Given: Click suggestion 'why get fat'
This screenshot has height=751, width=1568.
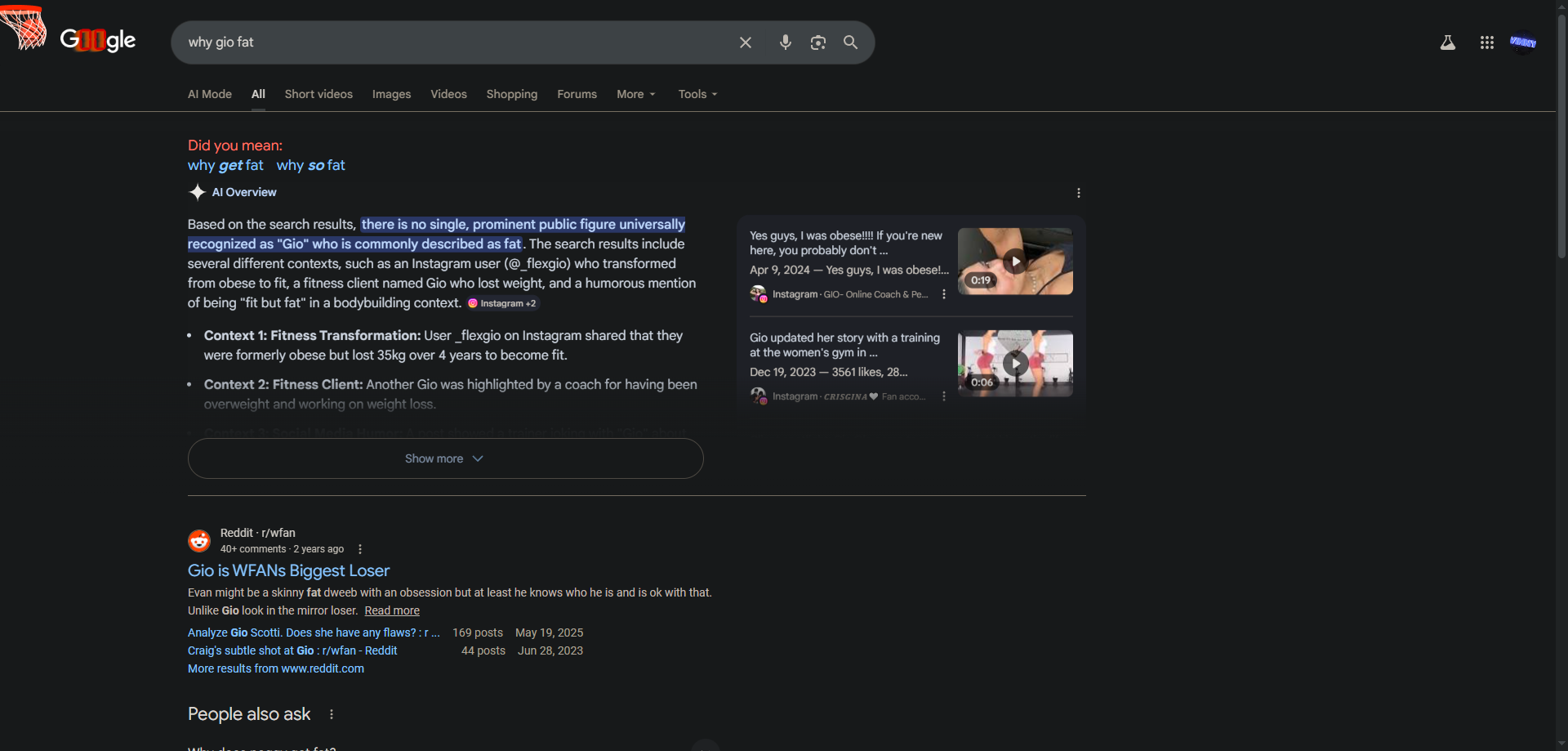Looking at the screenshot, I should click(x=225, y=165).
